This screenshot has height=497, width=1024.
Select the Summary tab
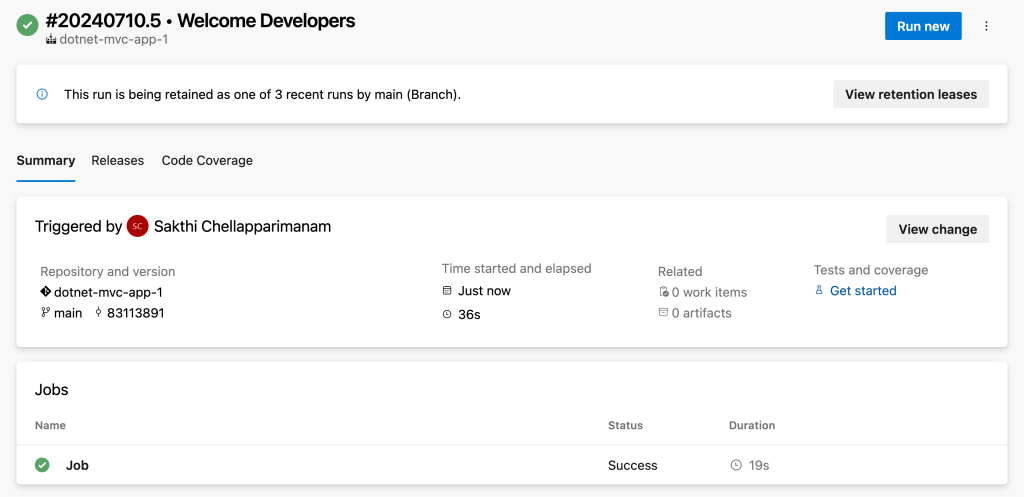point(46,160)
